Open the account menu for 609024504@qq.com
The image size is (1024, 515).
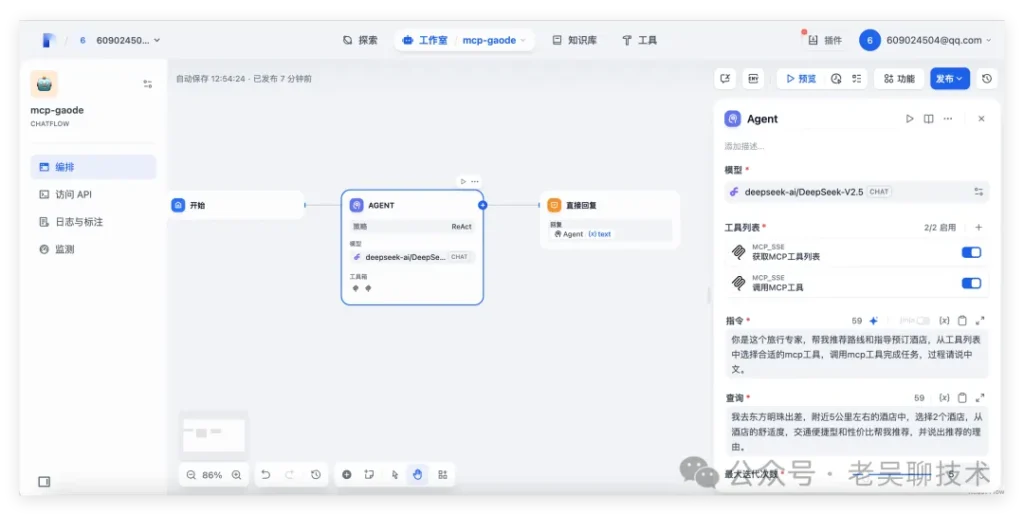(x=925, y=40)
